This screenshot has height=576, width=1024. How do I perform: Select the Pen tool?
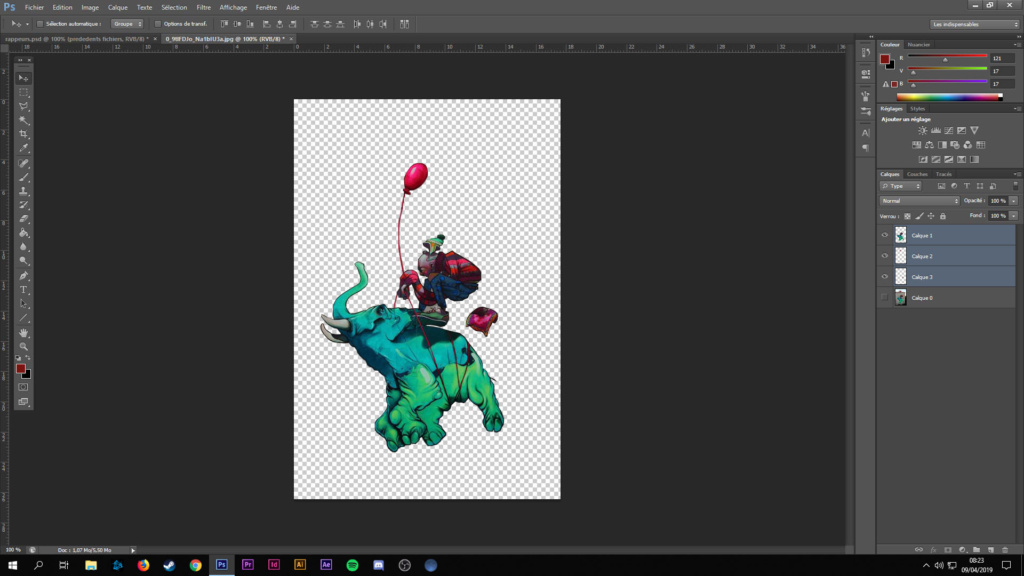pyautogui.click(x=24, y=276)
